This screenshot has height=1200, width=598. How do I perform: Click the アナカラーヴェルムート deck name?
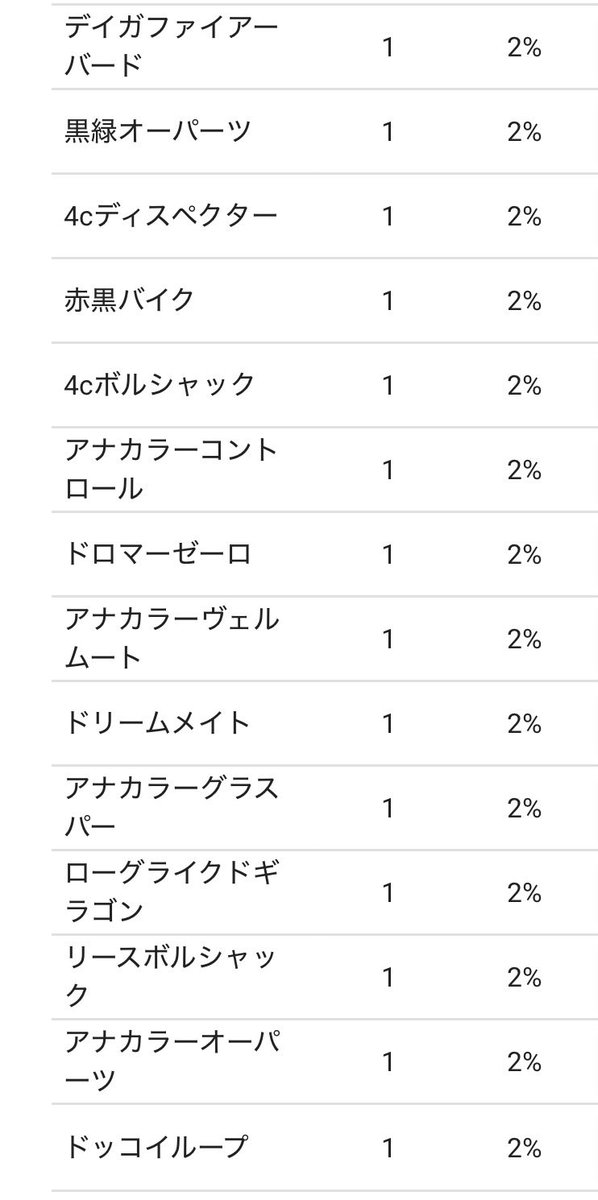[171, 638]
